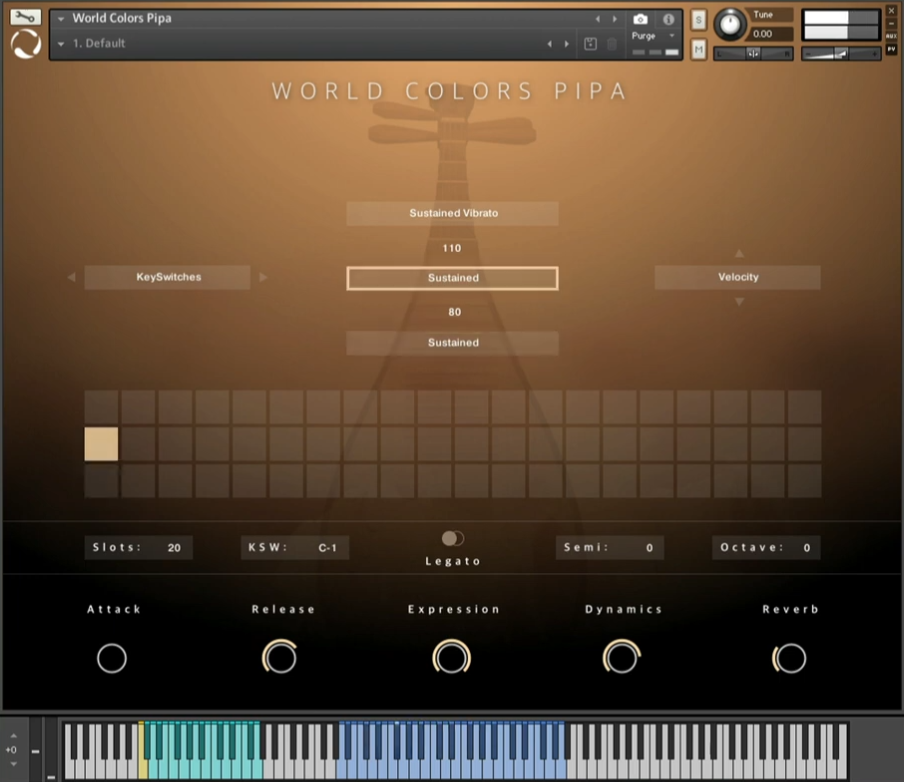Click the camera snapshot icon
904x782 pixels.
click(x=640, y=19)
